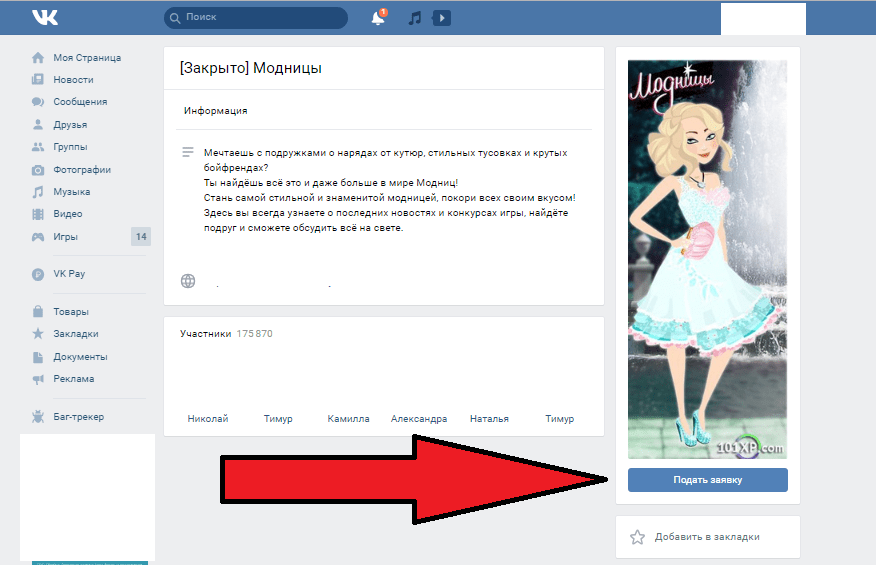Click the star icon beside Добавить в закладки

click(637, 537)
